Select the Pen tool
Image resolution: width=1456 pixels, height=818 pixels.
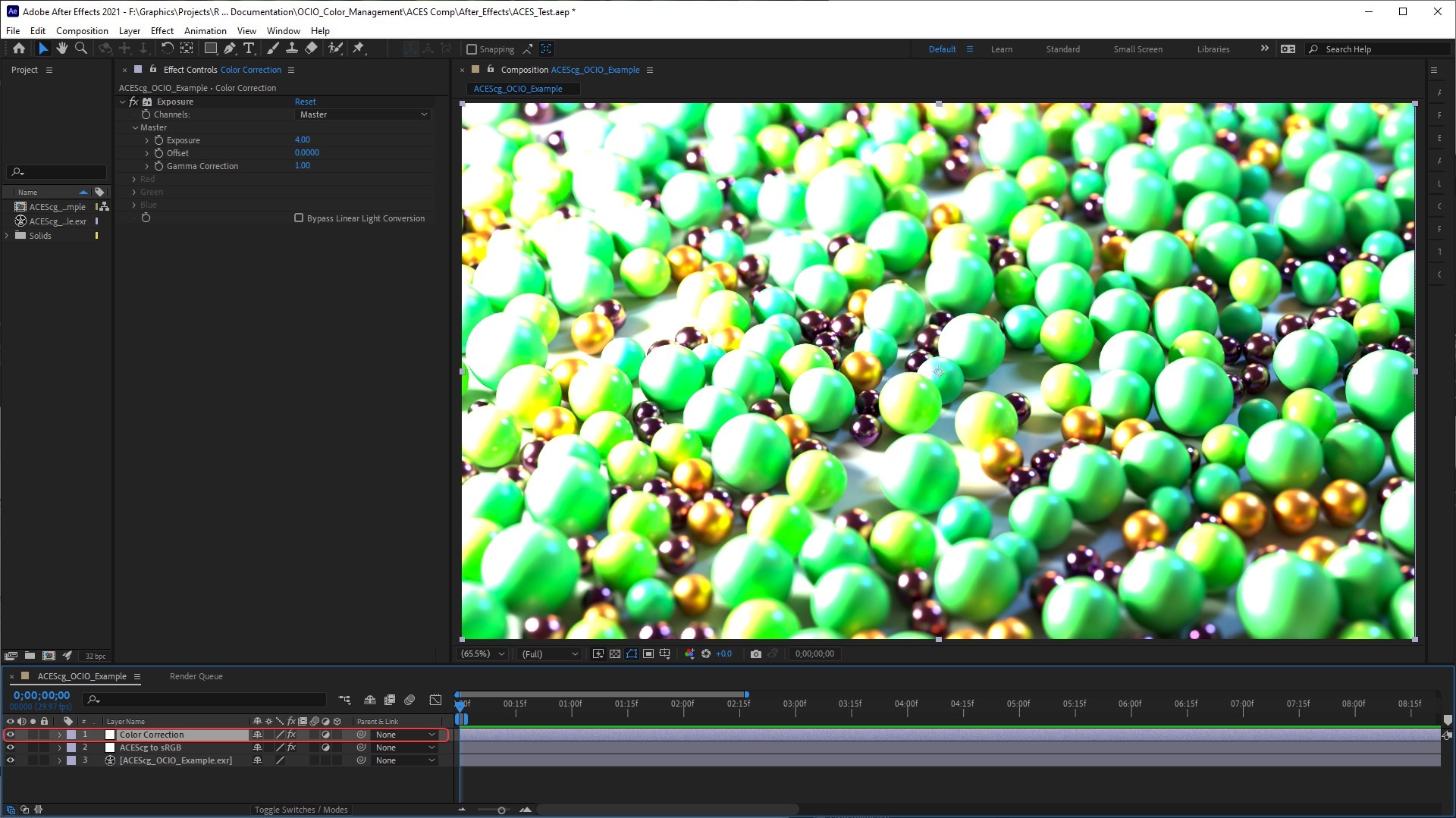230,49
